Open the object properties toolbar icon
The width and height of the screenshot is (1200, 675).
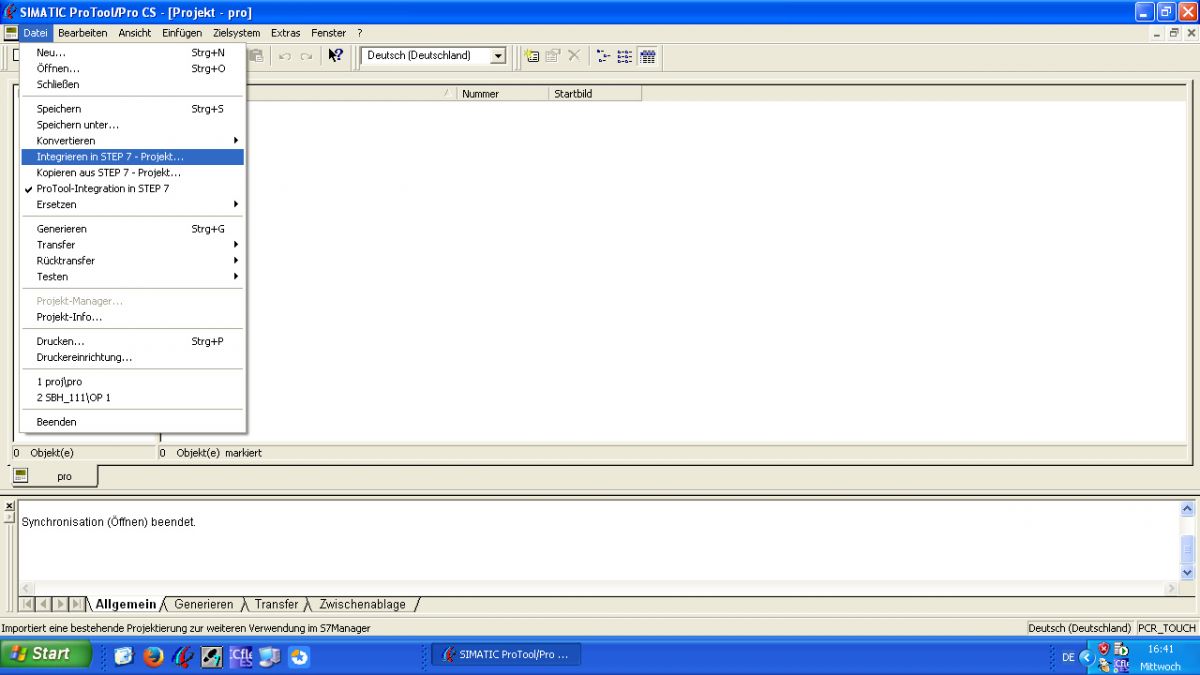tap(552, 56)
